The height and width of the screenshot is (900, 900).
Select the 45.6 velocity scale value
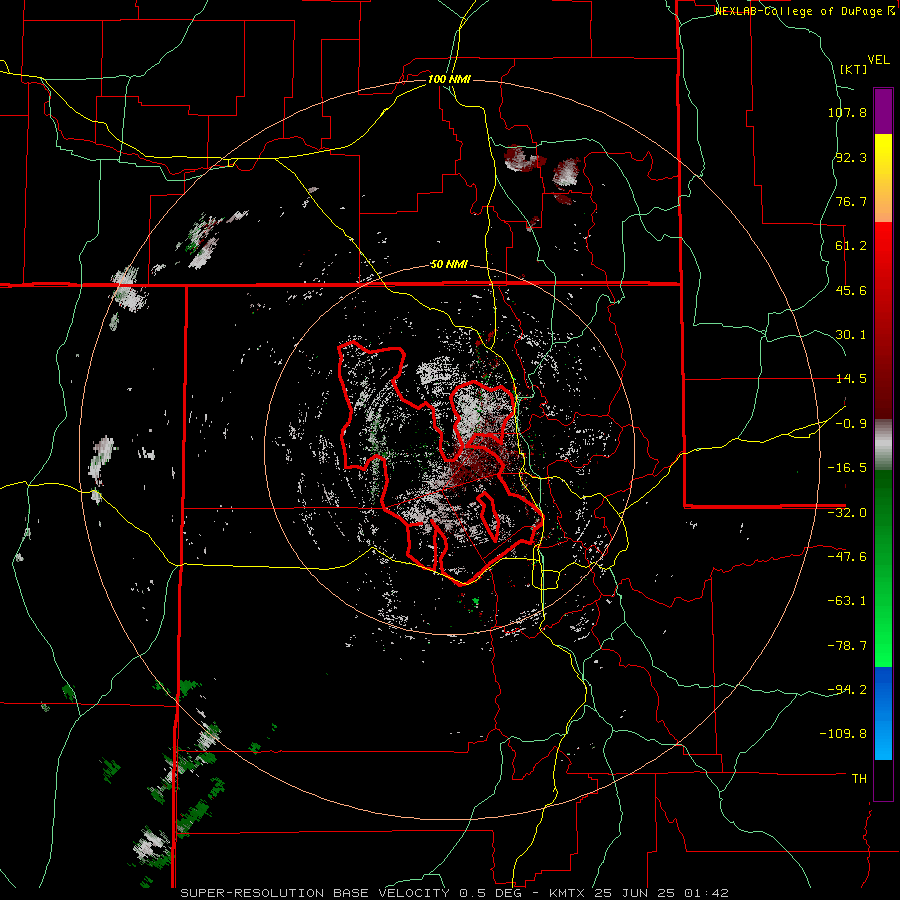[851, 290]
